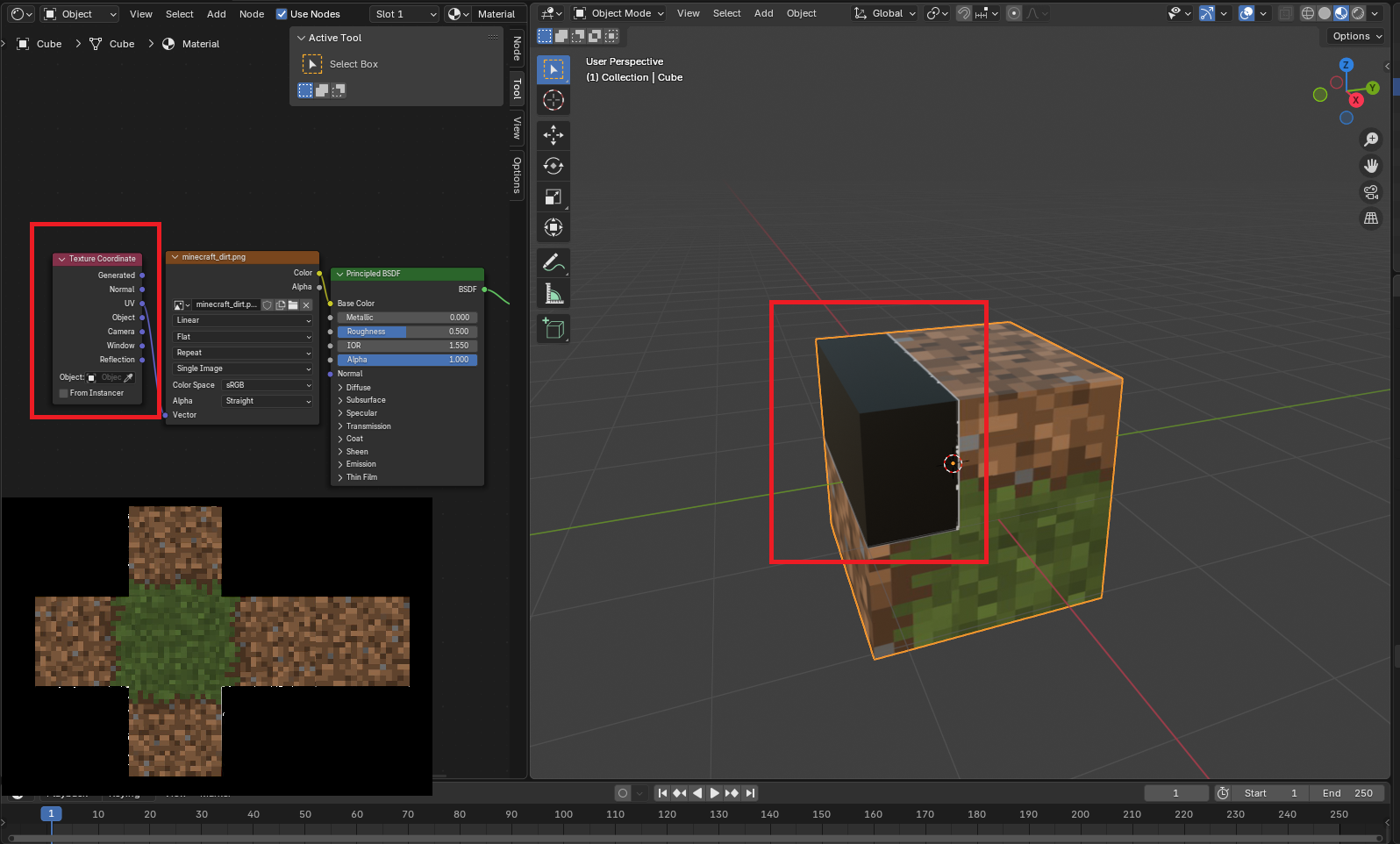Click the new image copy icon
Viewport: 1400px width, 844px height.
[281, 305]
